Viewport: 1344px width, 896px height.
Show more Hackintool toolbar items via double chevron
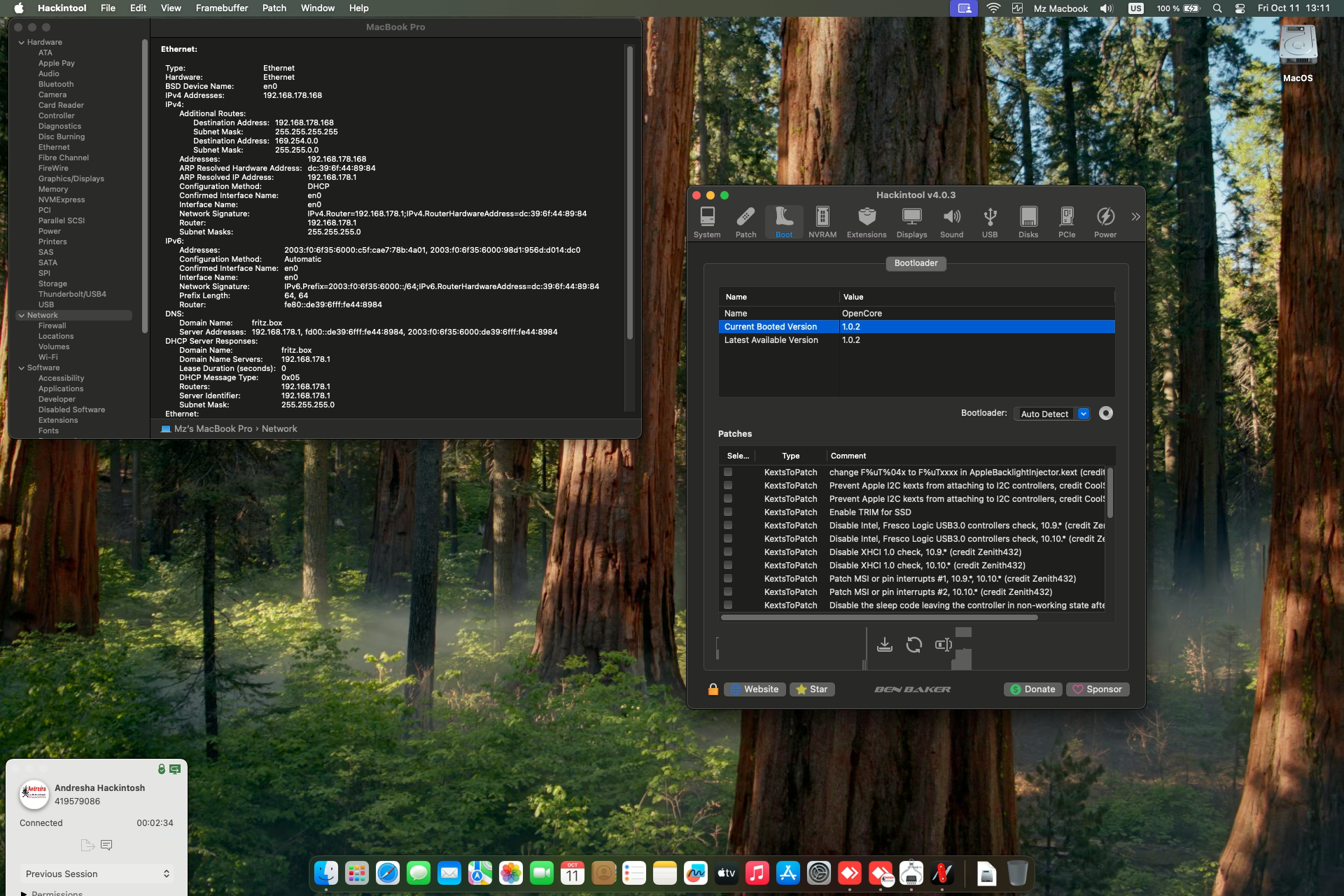pyautogui.click(x=1135, y=217)
